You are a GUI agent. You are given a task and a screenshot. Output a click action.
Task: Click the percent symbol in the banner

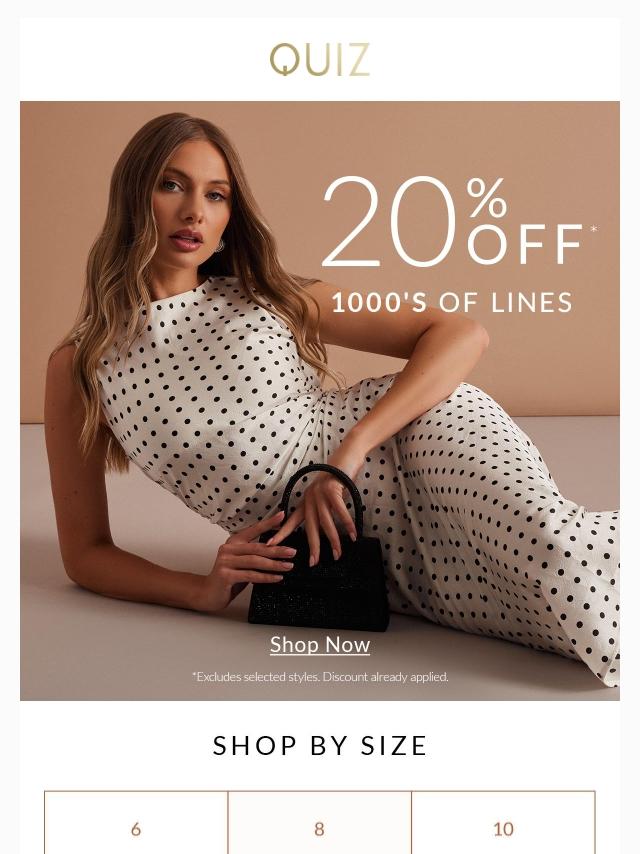(x=486, y=198)
